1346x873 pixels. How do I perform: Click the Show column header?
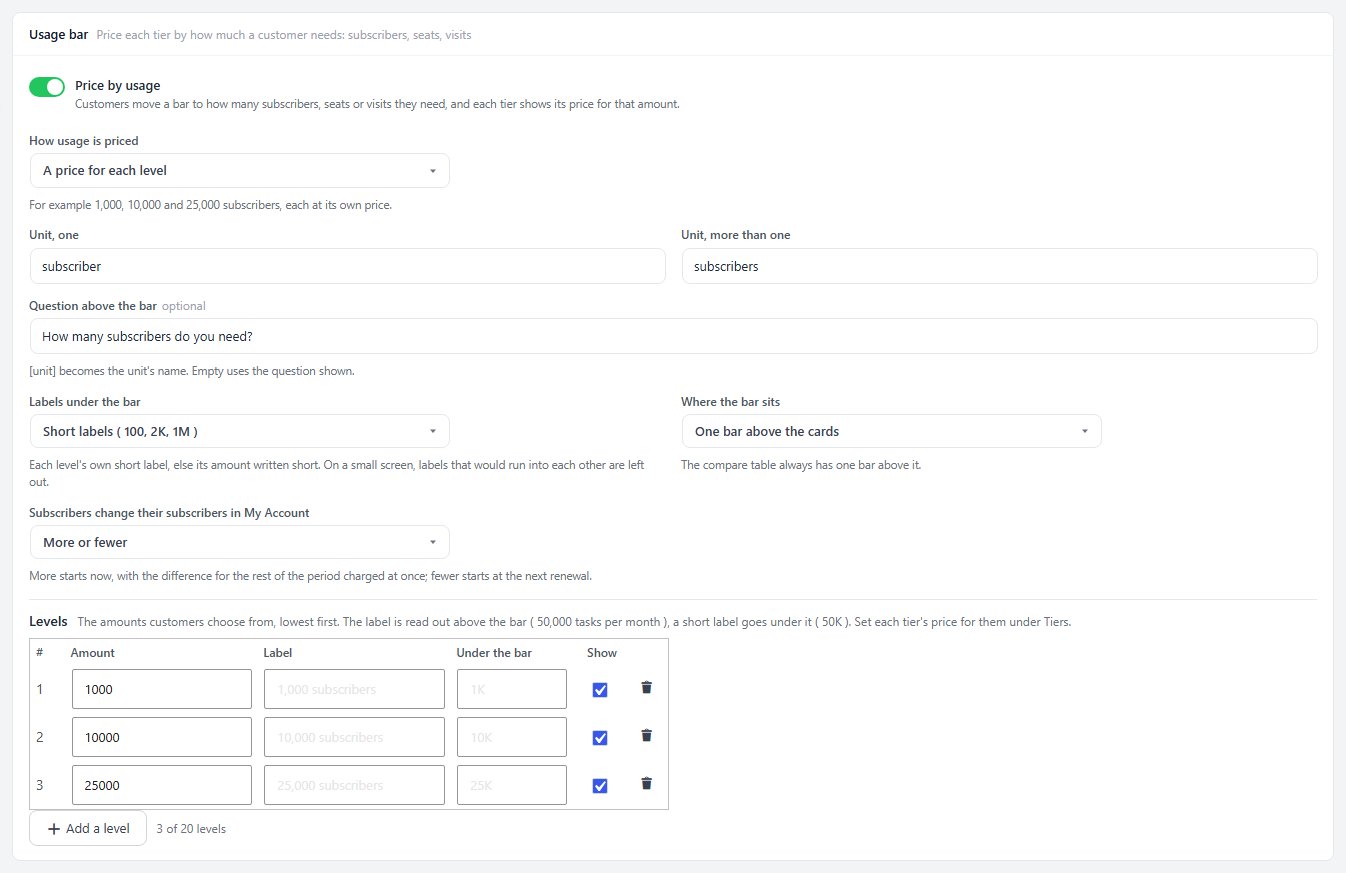602,653
